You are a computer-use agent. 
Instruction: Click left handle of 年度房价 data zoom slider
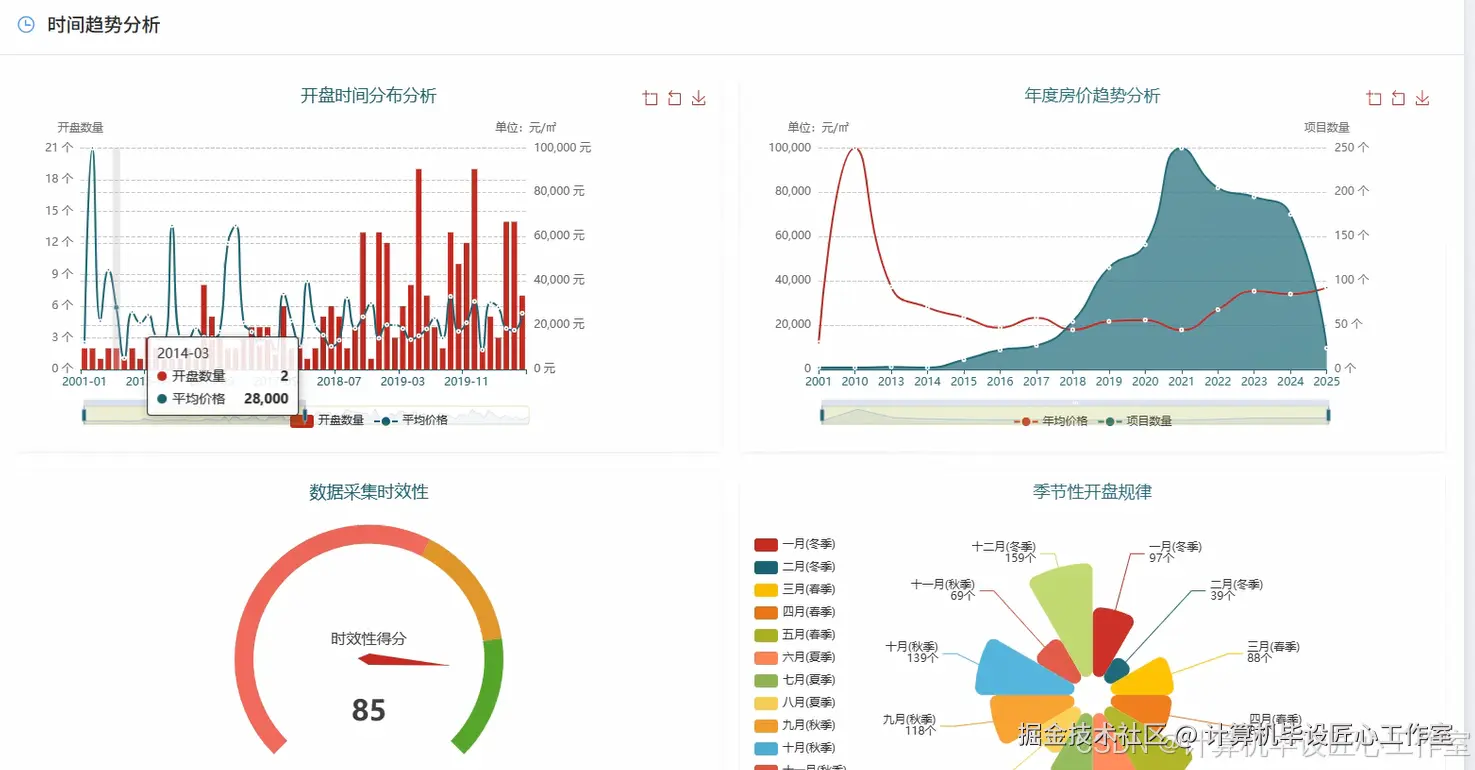click(x=822, y=415)
